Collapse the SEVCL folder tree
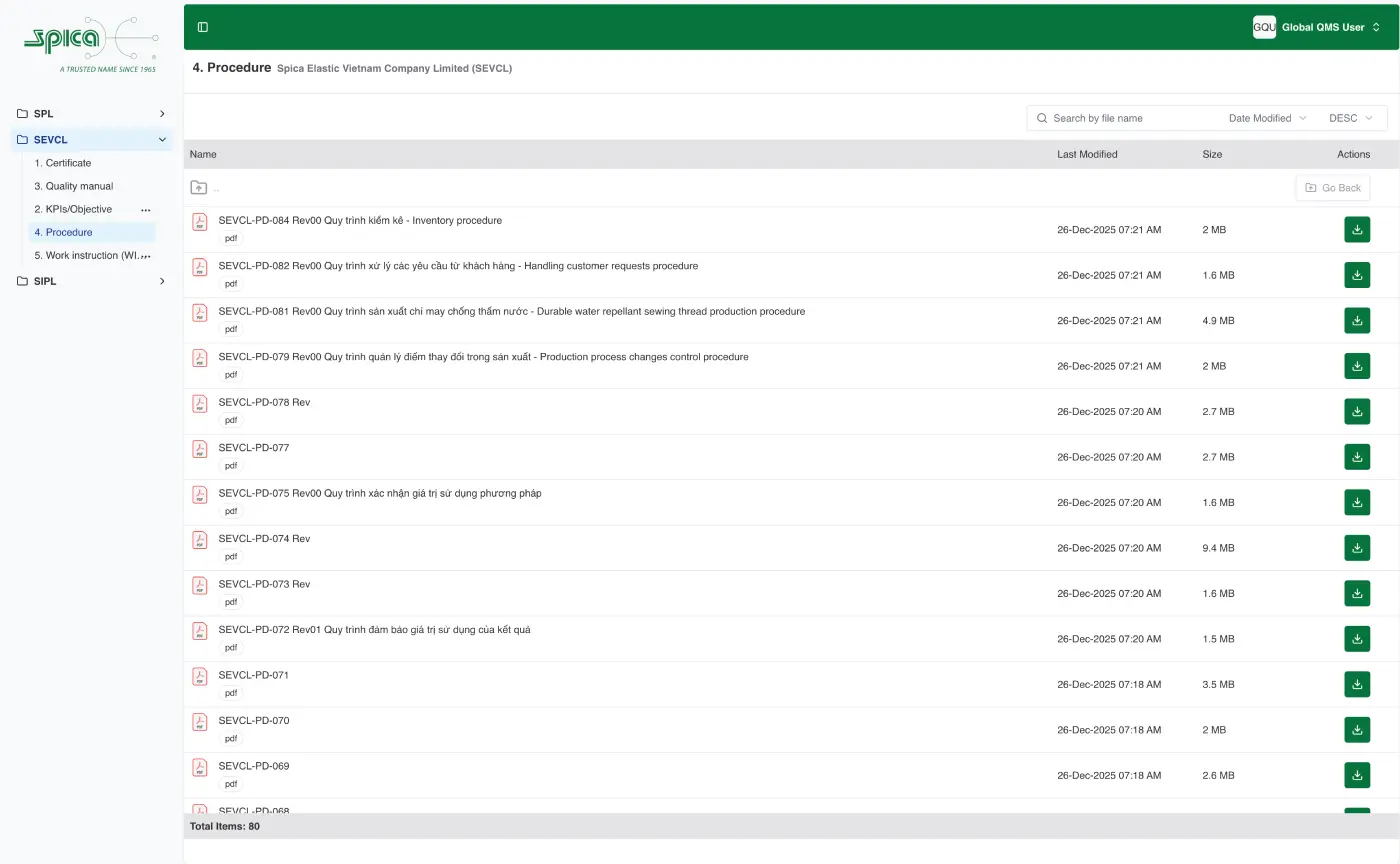Screen dimensions: 1400x864 coord(161,139)
